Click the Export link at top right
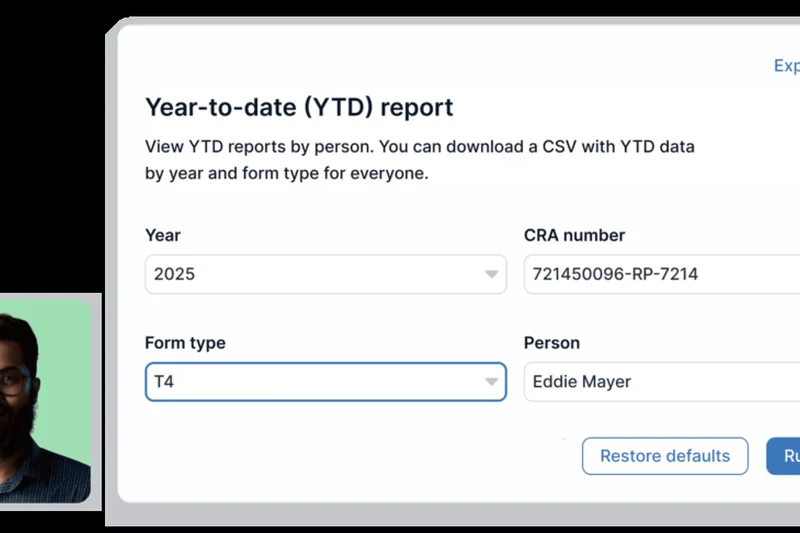Viewport: 800px width, 533px height. [x=786, y=66]
